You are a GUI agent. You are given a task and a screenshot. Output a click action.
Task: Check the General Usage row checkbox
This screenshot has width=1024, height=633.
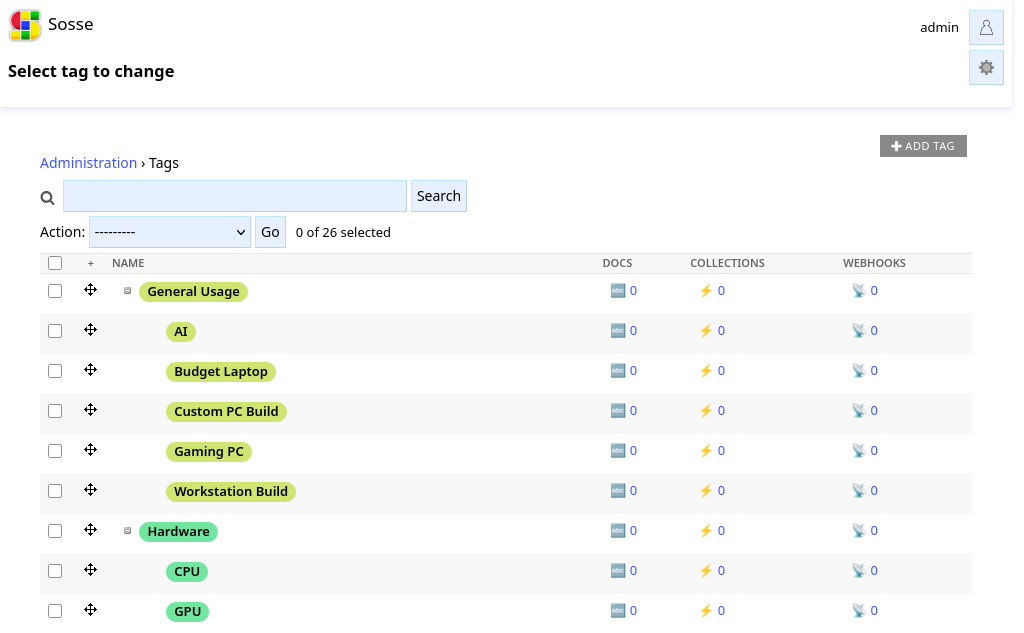55,291
